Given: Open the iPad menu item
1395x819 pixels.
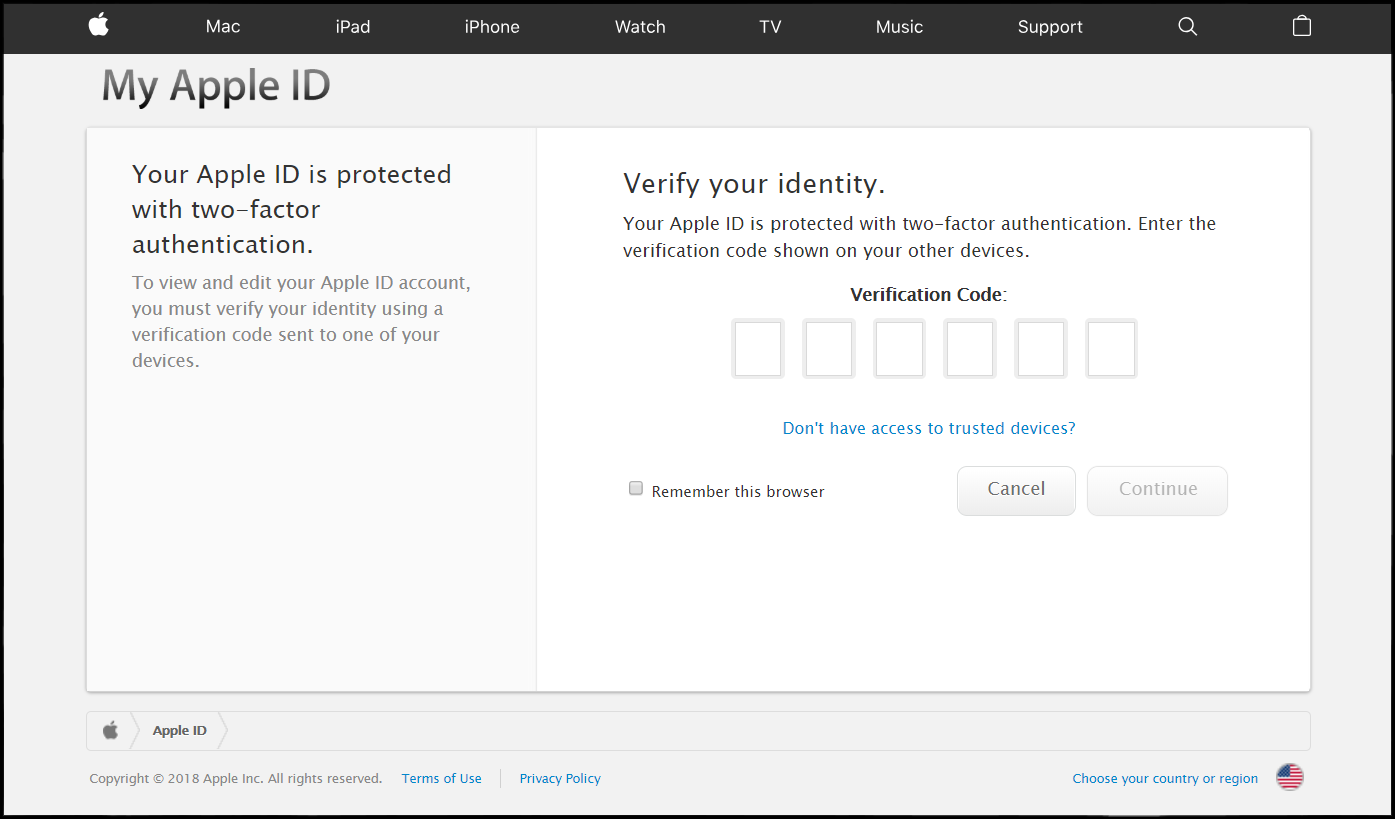Looking at the screenshot, I should pos(353,27).
